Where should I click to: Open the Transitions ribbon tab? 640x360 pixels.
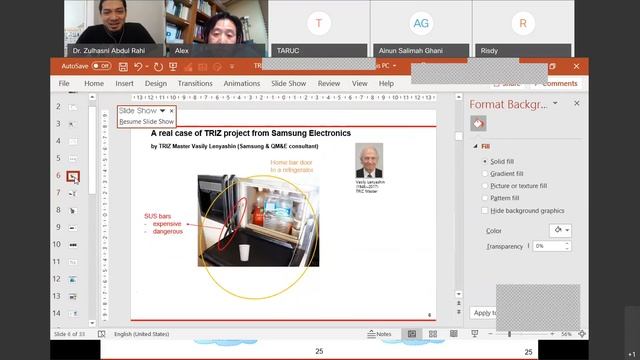click(195, 83)
